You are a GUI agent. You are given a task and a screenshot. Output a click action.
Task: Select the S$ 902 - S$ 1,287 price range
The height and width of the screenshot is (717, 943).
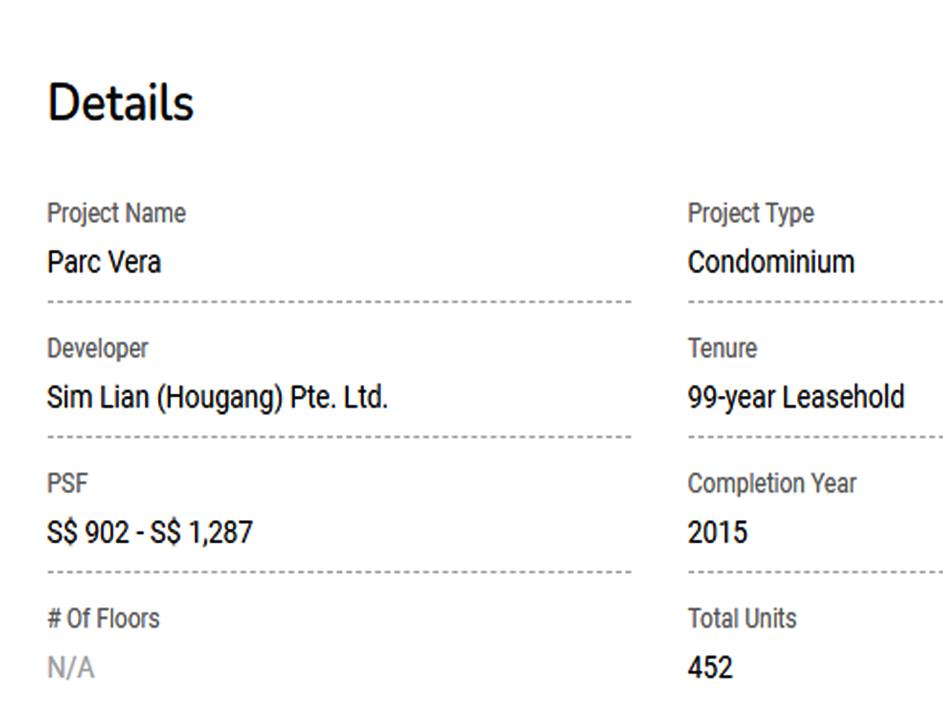150,532
